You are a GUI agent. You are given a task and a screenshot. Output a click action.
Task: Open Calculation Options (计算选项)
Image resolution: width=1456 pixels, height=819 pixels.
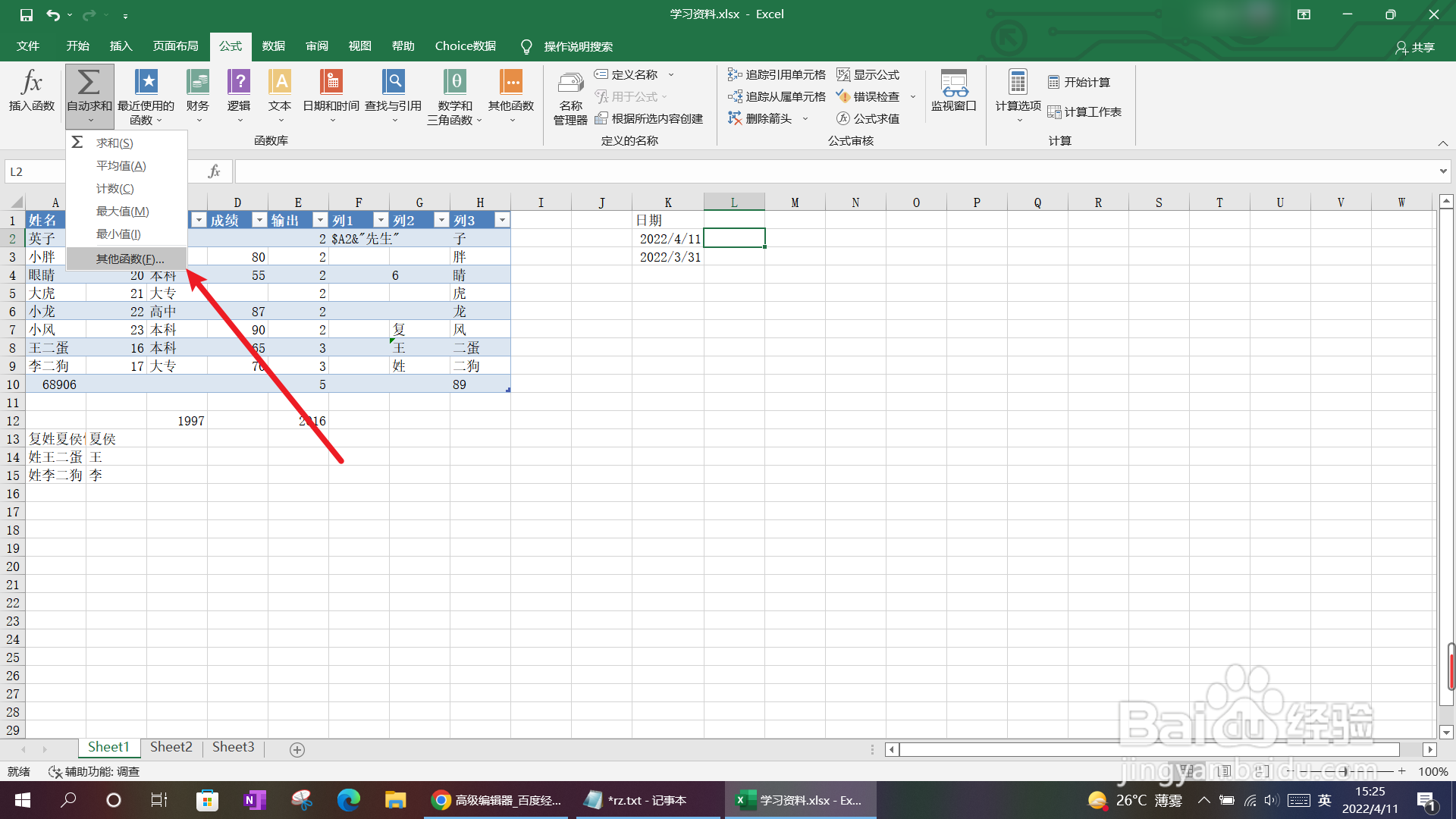tap(1018, 96)
